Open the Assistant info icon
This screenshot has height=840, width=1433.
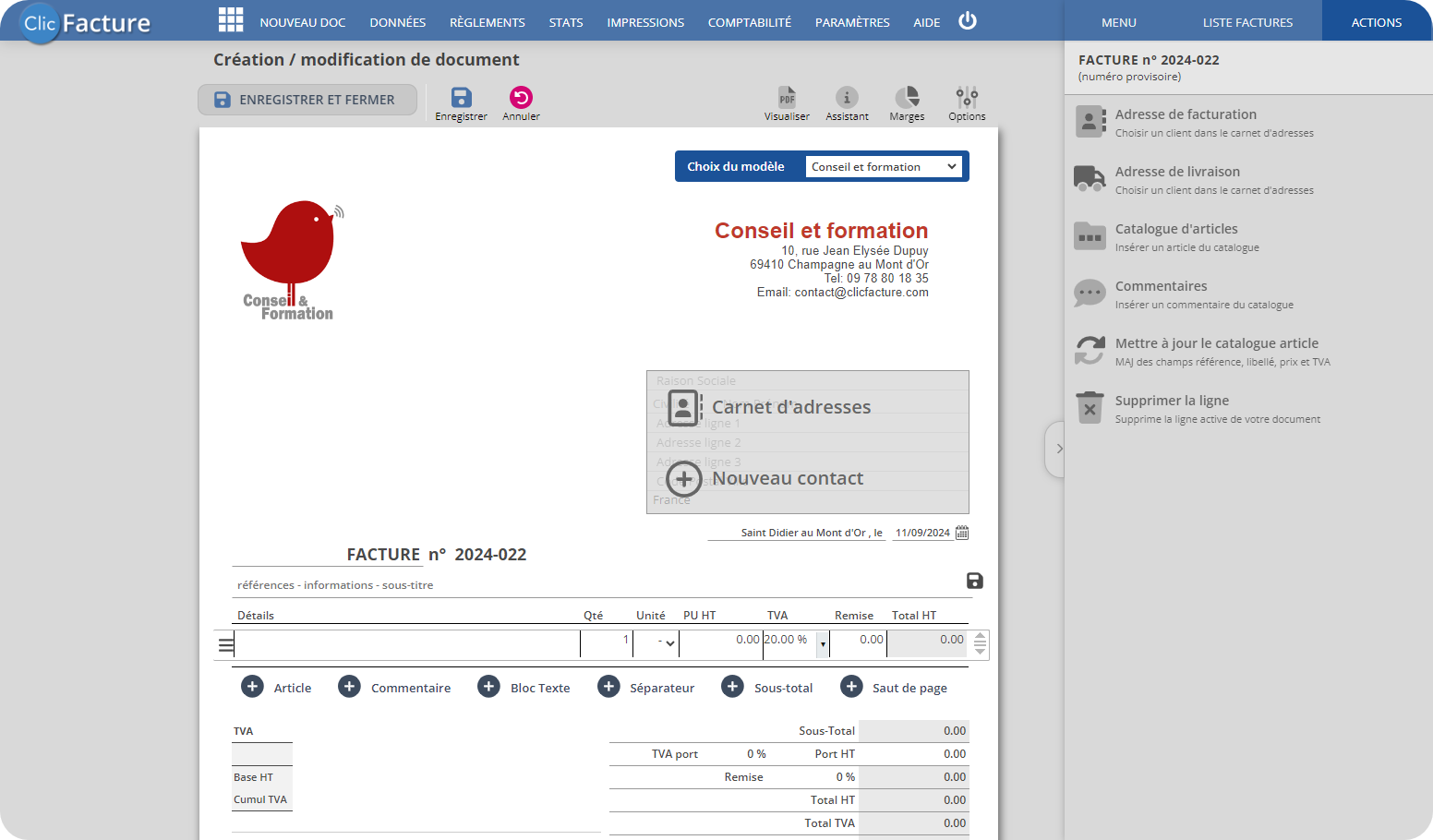[x=847, y=97]
